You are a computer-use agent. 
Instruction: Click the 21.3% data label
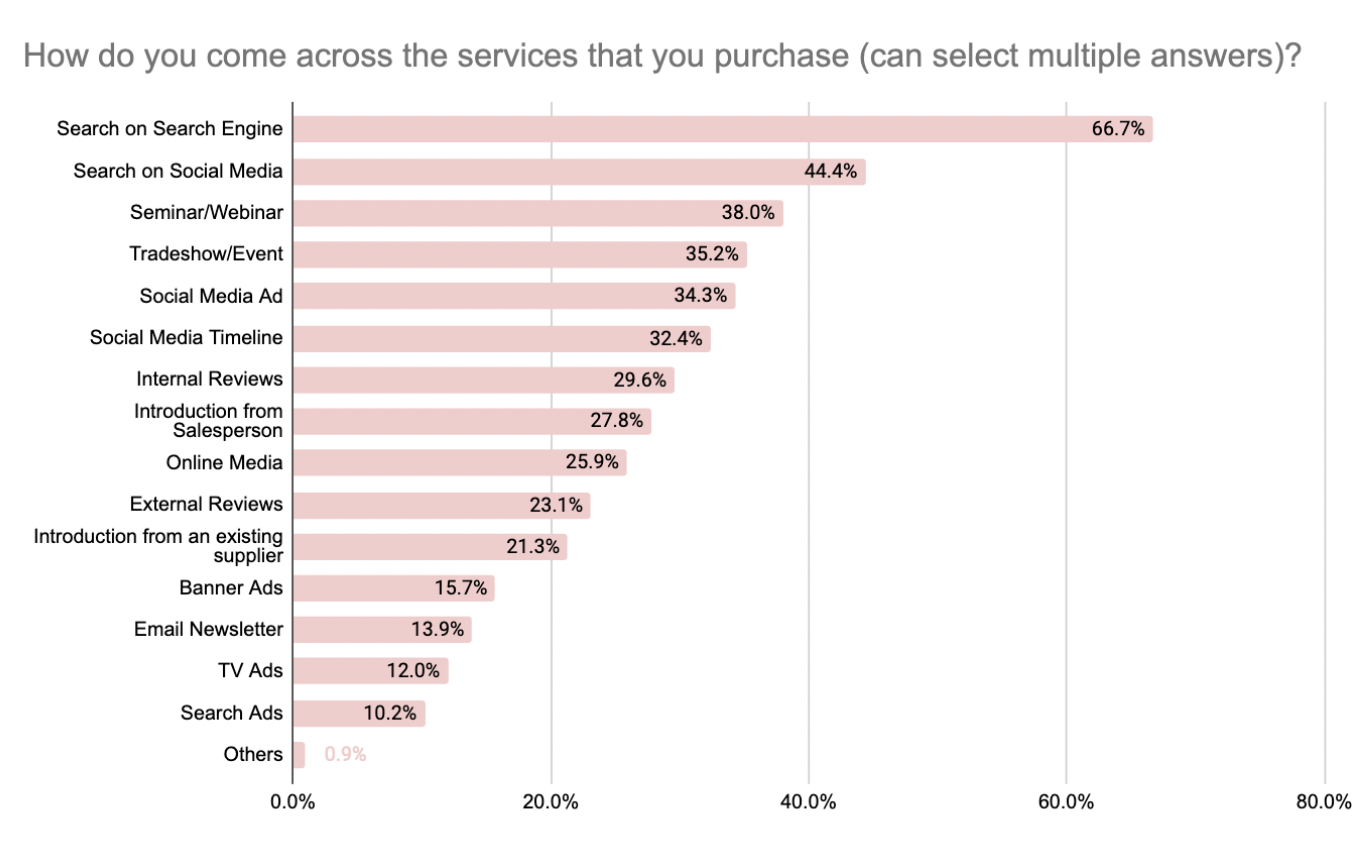534,547
